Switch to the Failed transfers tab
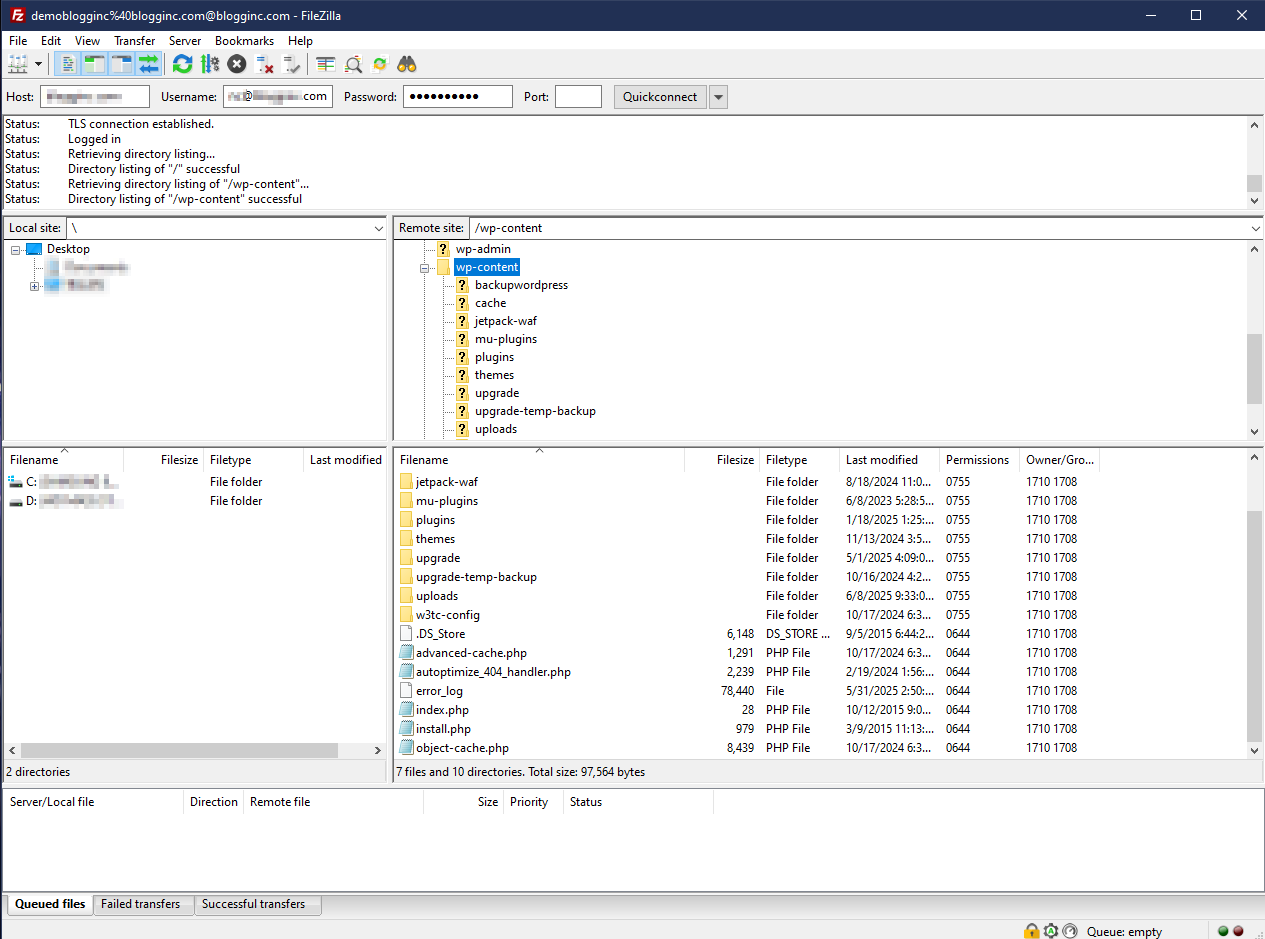The height and width of the screenshot is (939, 1265). click(141, 904)
